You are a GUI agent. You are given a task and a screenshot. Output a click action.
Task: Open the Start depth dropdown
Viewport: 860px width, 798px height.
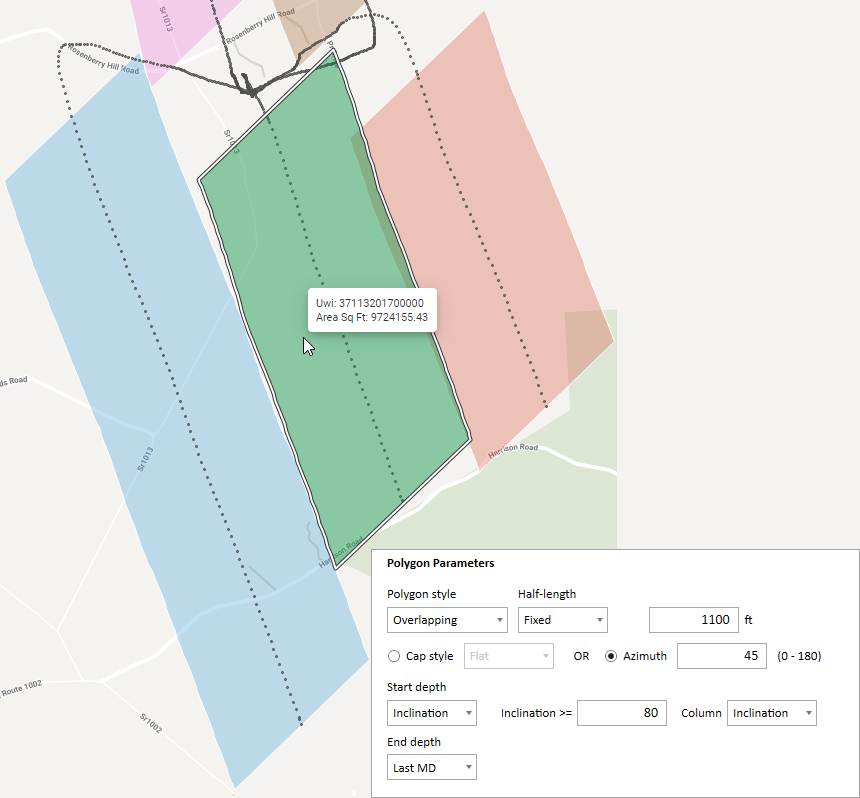pos(431,713)
